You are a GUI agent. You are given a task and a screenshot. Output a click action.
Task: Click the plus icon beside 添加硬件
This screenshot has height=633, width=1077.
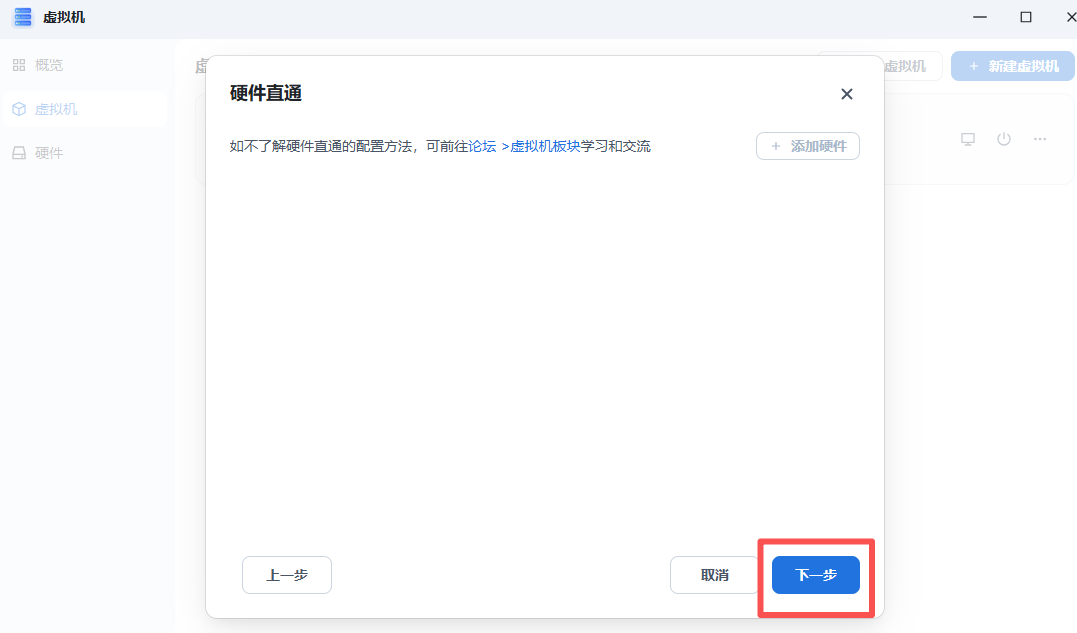point(776,146)
